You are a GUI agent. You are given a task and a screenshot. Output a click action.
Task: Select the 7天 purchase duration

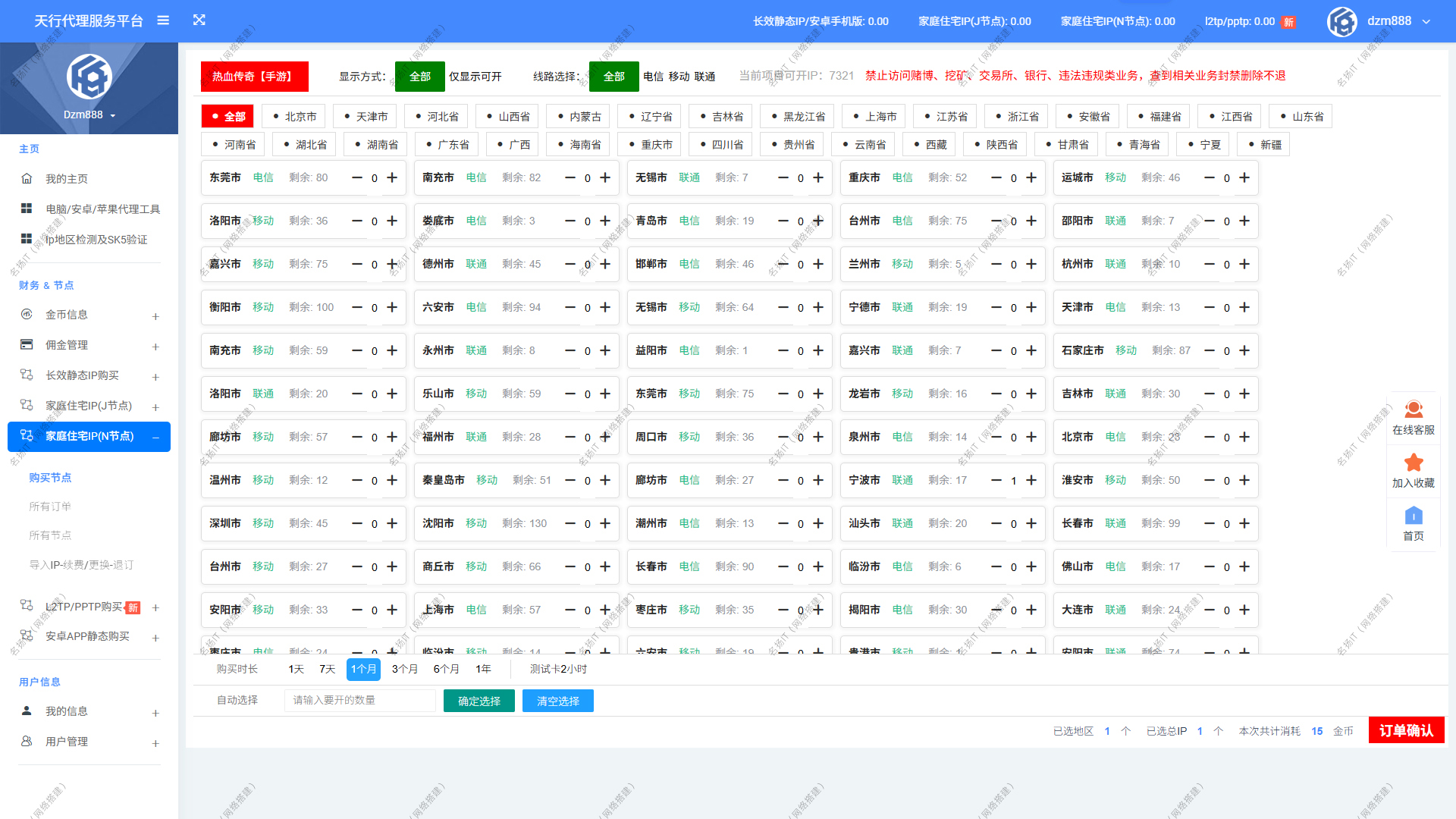(x=327, y=669)
